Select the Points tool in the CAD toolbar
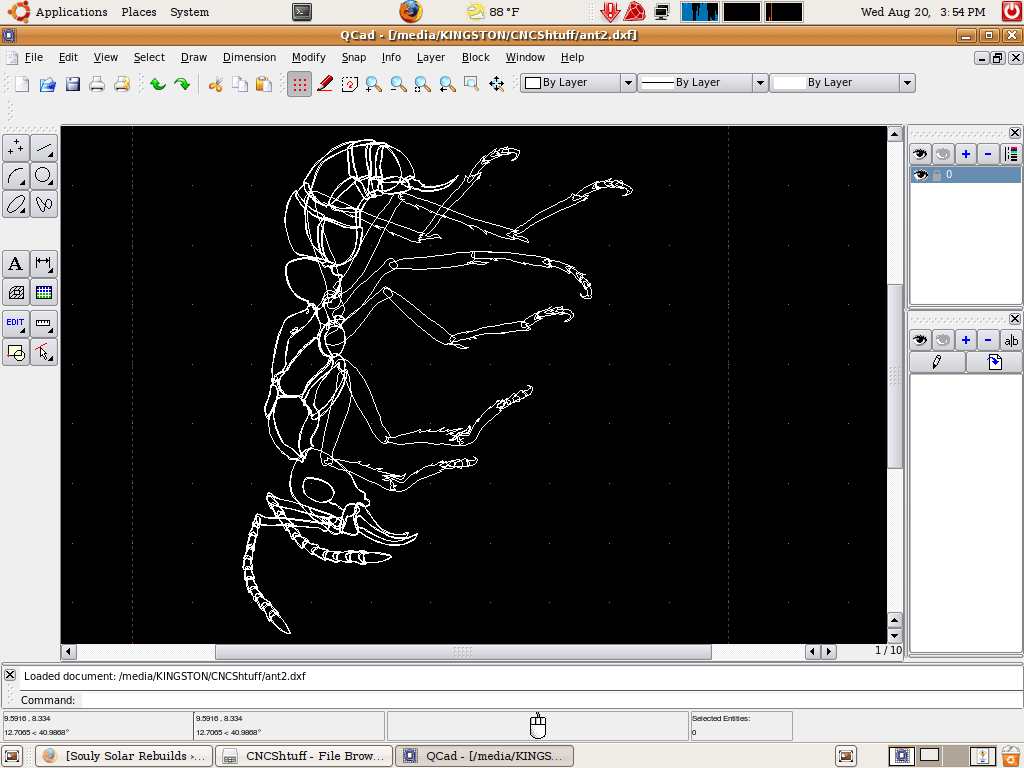This screenshot has height=768, width=1024. click(16, 148)
